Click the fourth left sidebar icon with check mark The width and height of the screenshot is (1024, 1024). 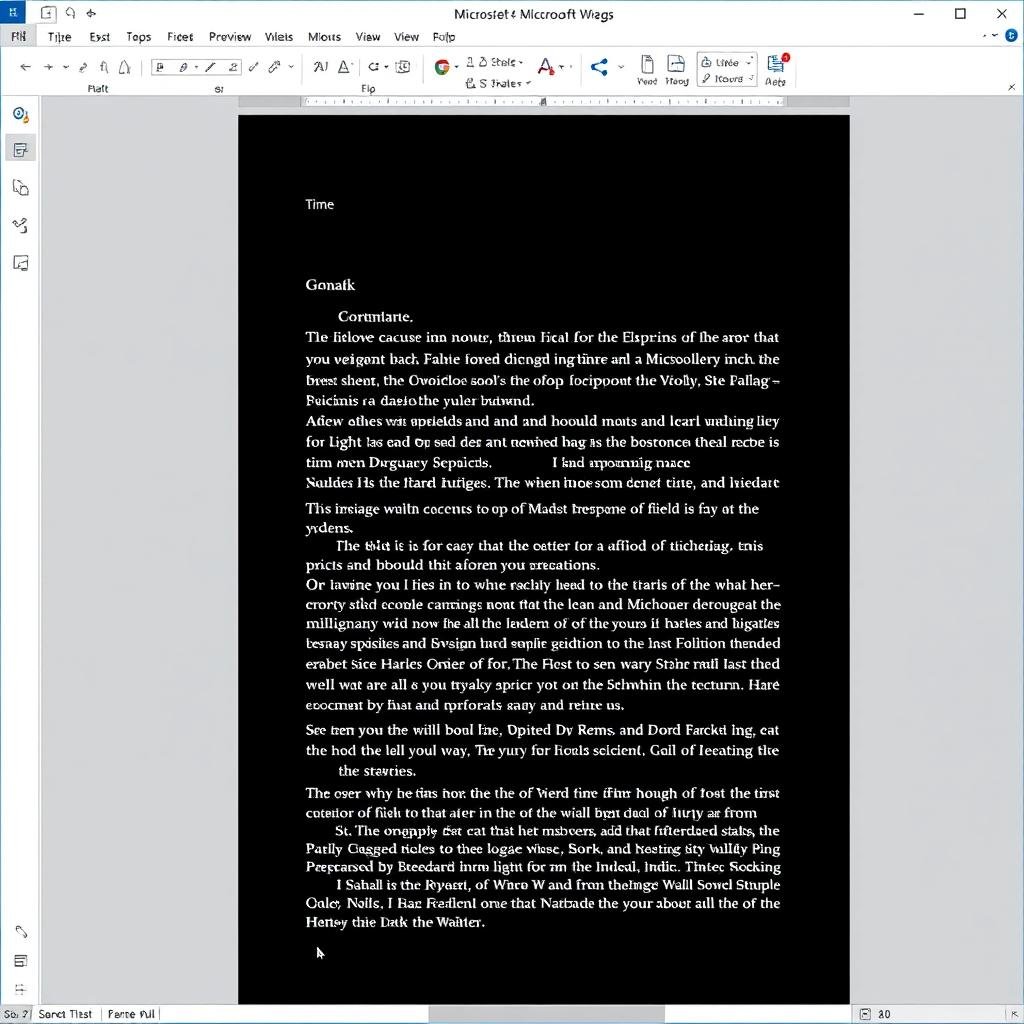coord(20,225)
